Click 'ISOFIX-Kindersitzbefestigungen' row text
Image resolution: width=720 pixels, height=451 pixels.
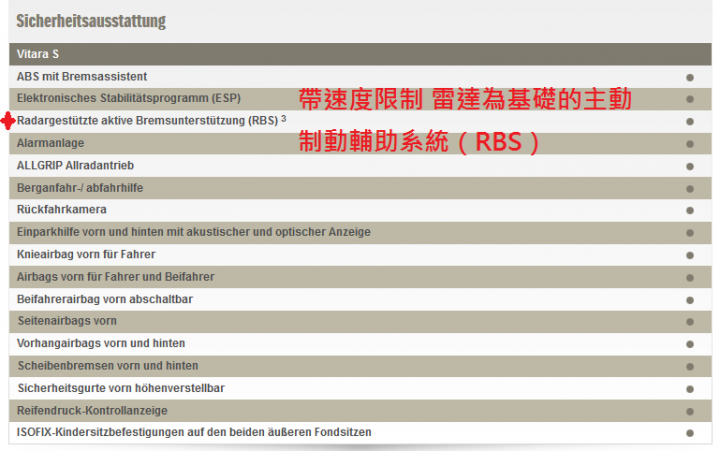tap(194, 433)
